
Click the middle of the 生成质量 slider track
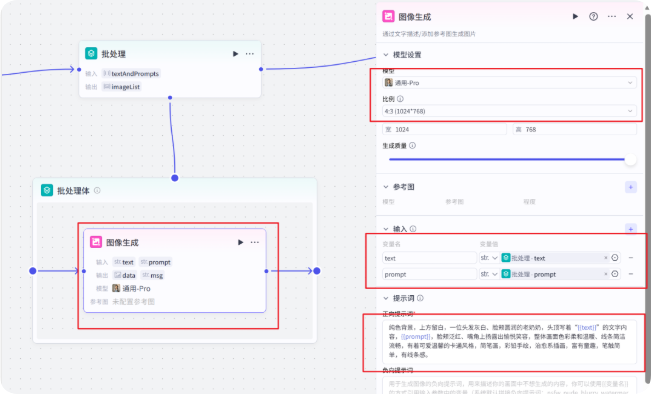tap(507, 159)
